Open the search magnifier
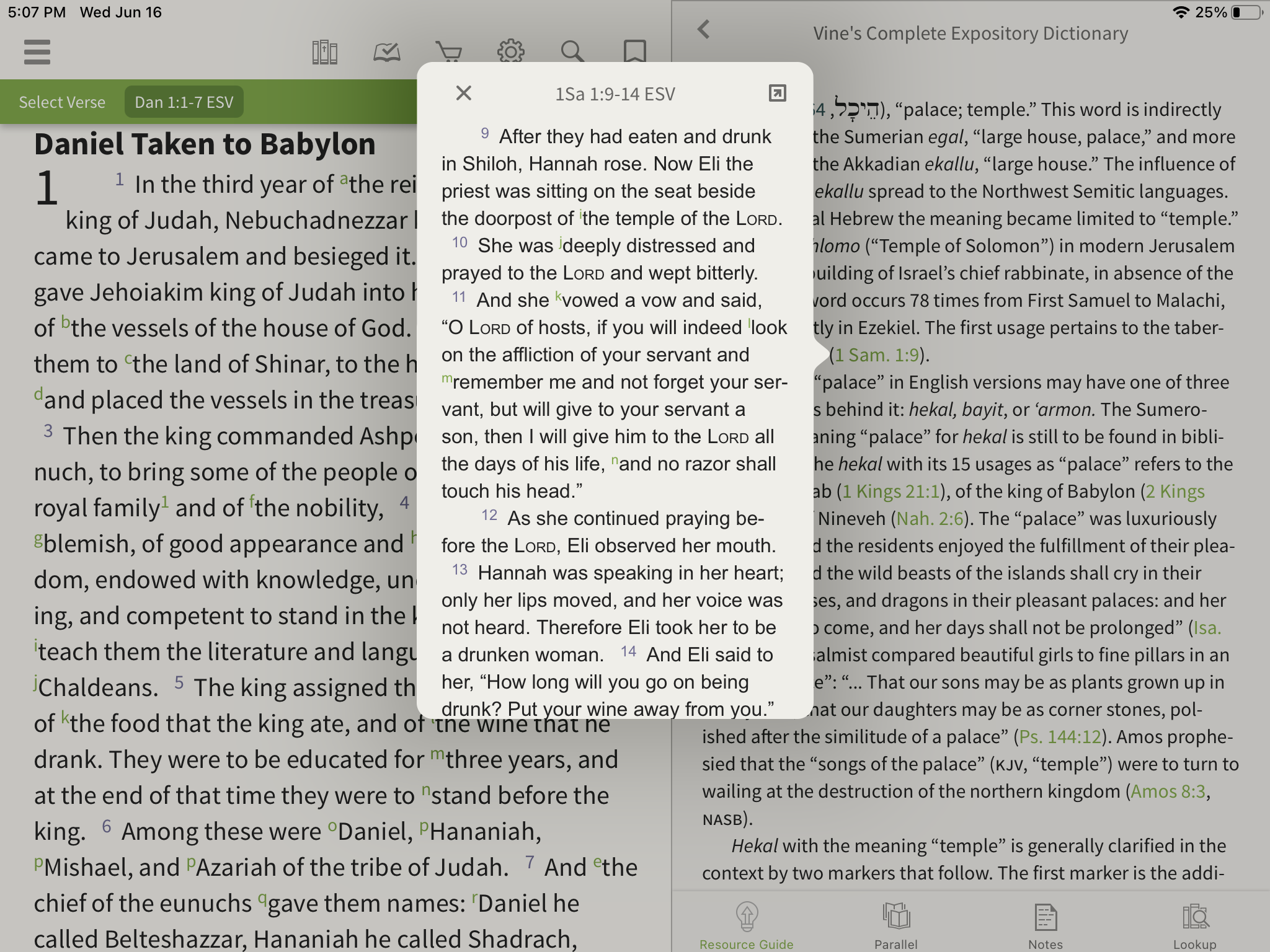 (x=572, y=52)
